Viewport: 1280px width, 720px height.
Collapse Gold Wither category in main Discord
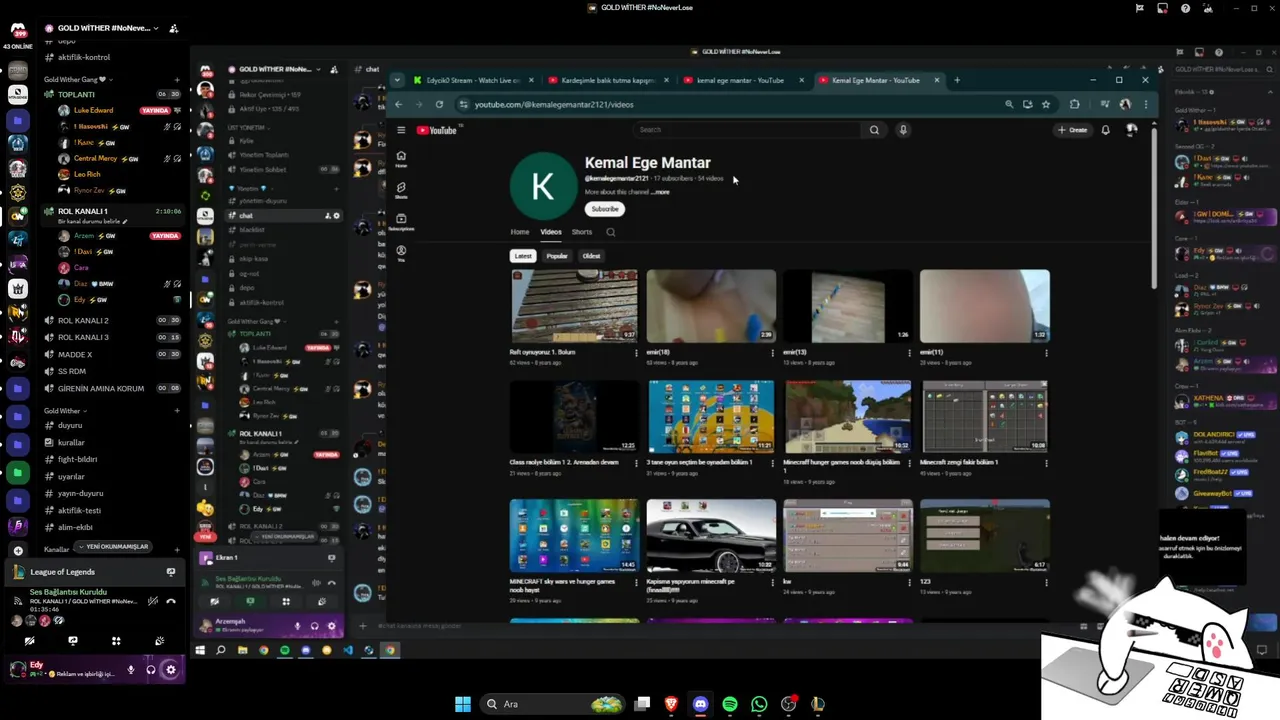(x=66, y=411)
